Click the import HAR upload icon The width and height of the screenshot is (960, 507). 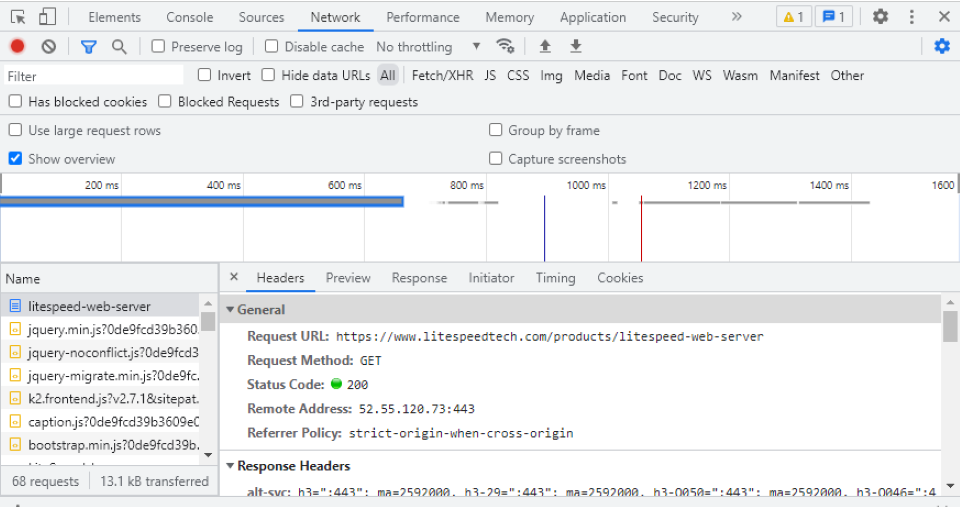545,47
